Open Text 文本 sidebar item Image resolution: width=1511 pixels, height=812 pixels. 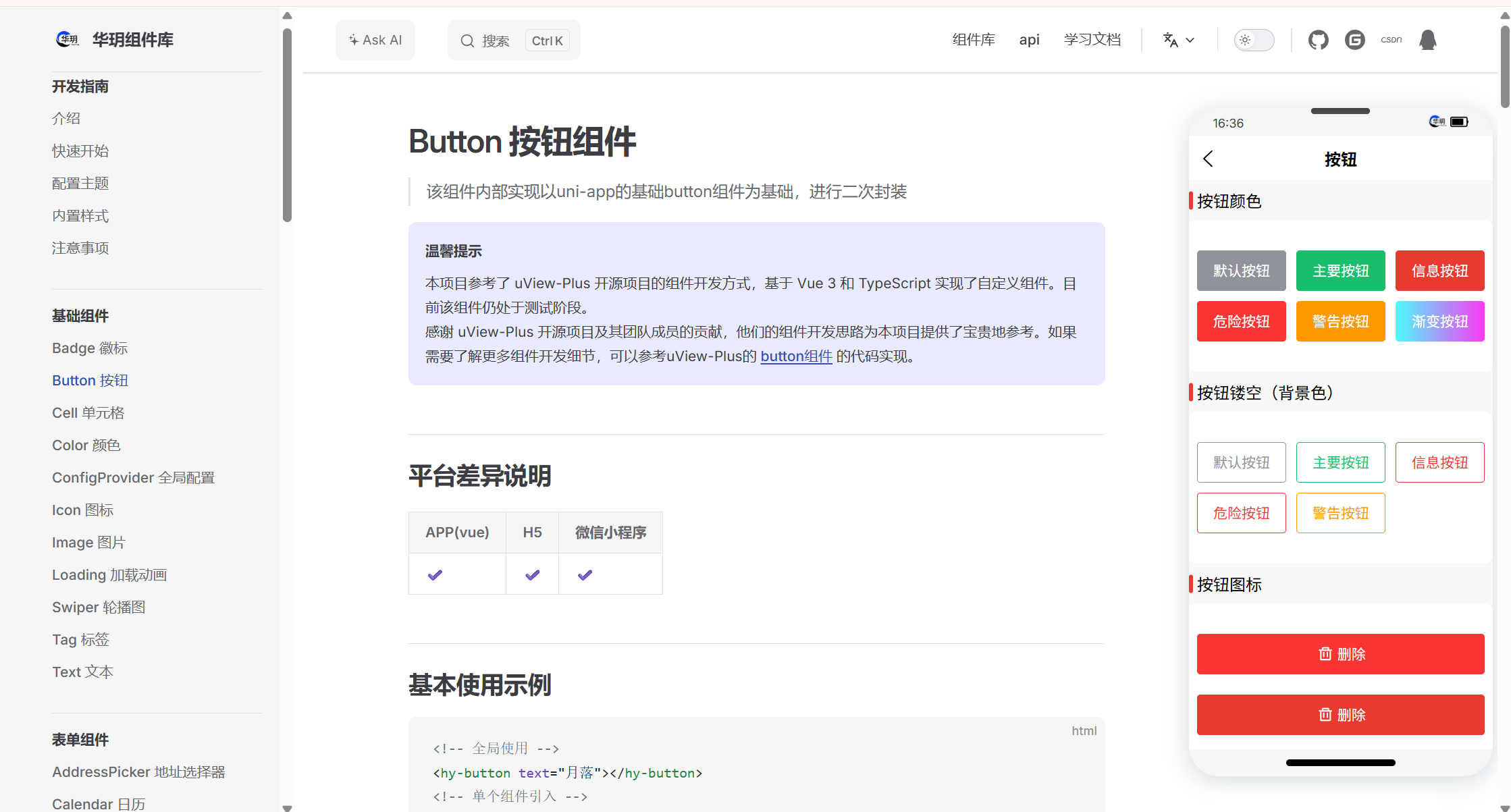[82, 672]
